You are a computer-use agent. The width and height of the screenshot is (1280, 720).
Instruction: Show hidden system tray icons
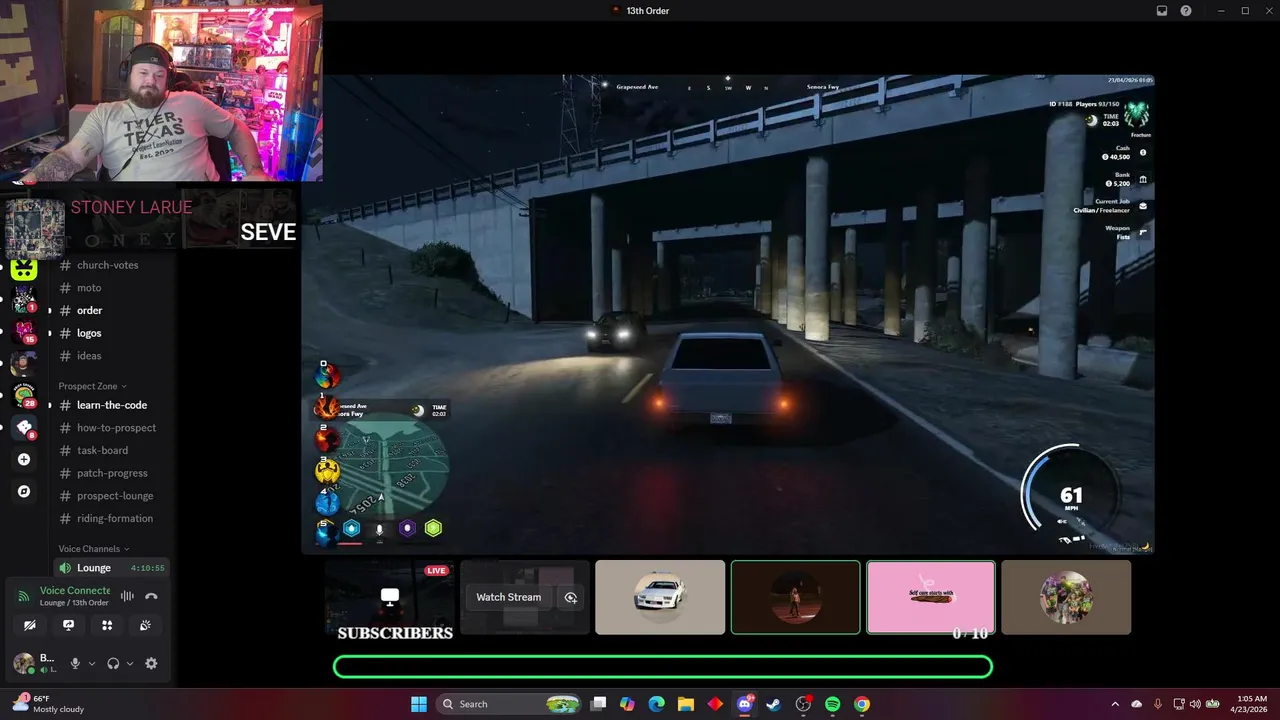(x=1115, y=704)
